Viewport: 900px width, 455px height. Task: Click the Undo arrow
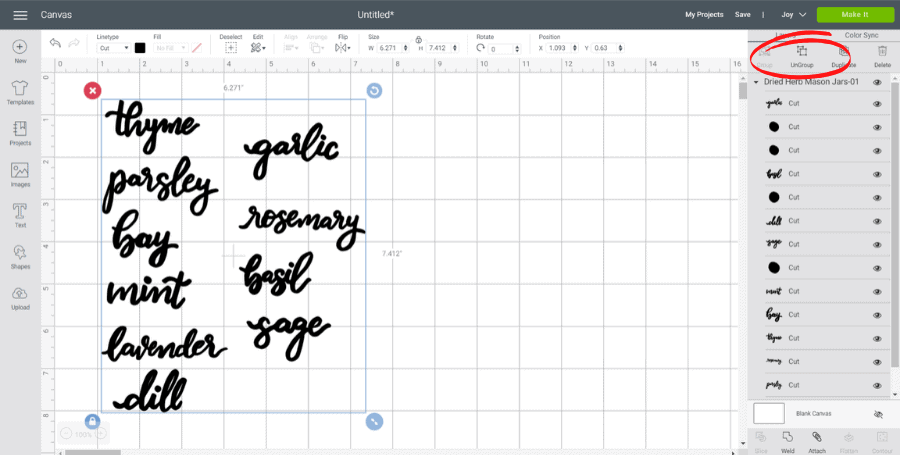56,44
